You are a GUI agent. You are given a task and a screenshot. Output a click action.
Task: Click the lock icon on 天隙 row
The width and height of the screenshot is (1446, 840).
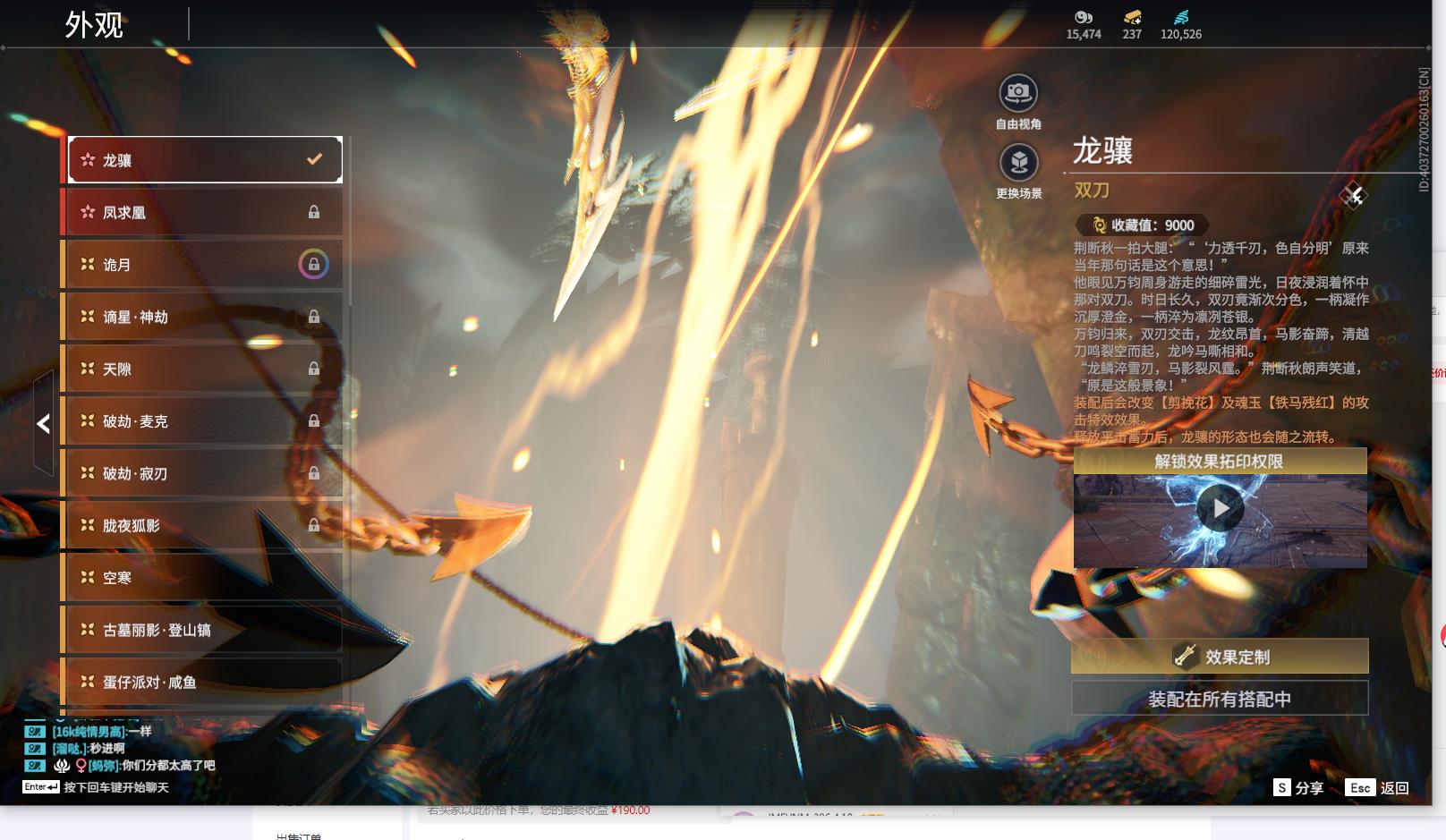(x=313, y=369)
